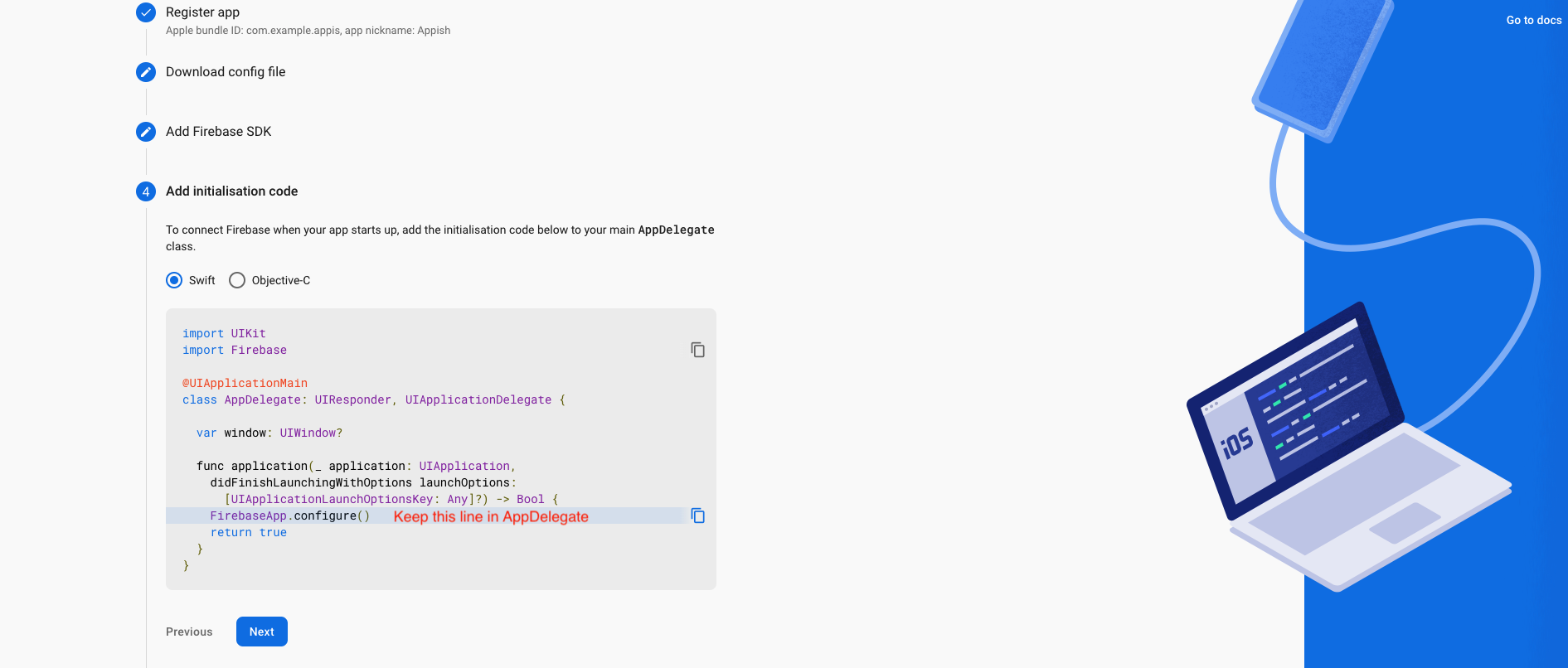The width and height of the screenshot is (1568, 668).
Task: Open the Go to docs link
Action: 1533,20
